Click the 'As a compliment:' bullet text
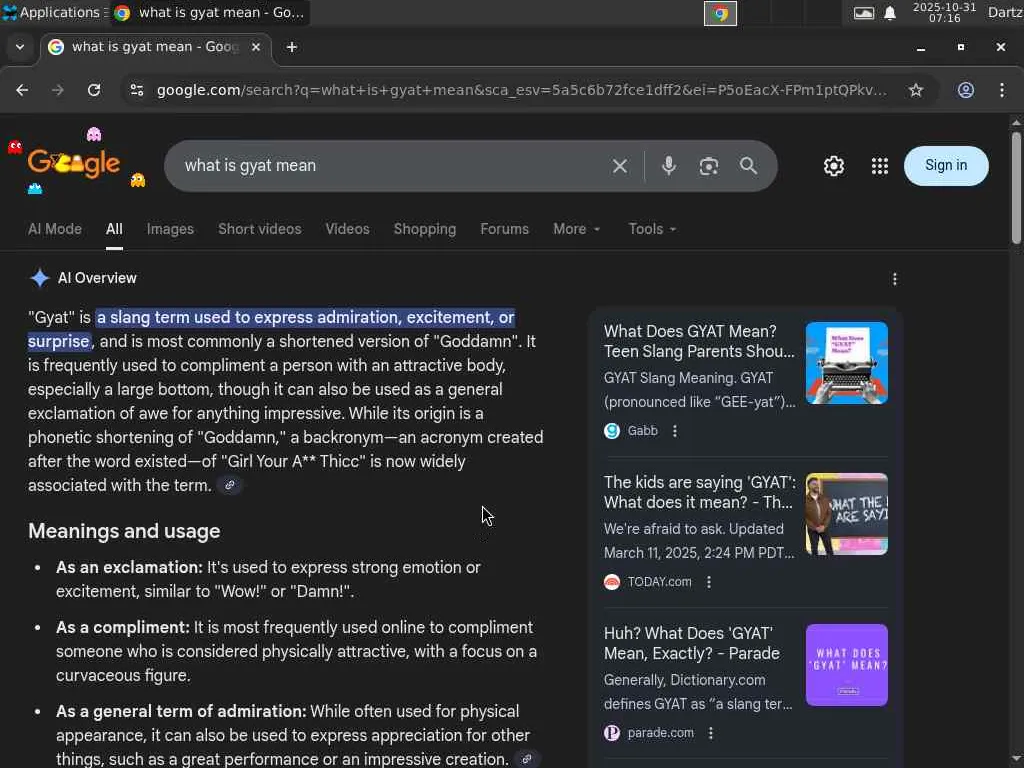 [123, 628]
